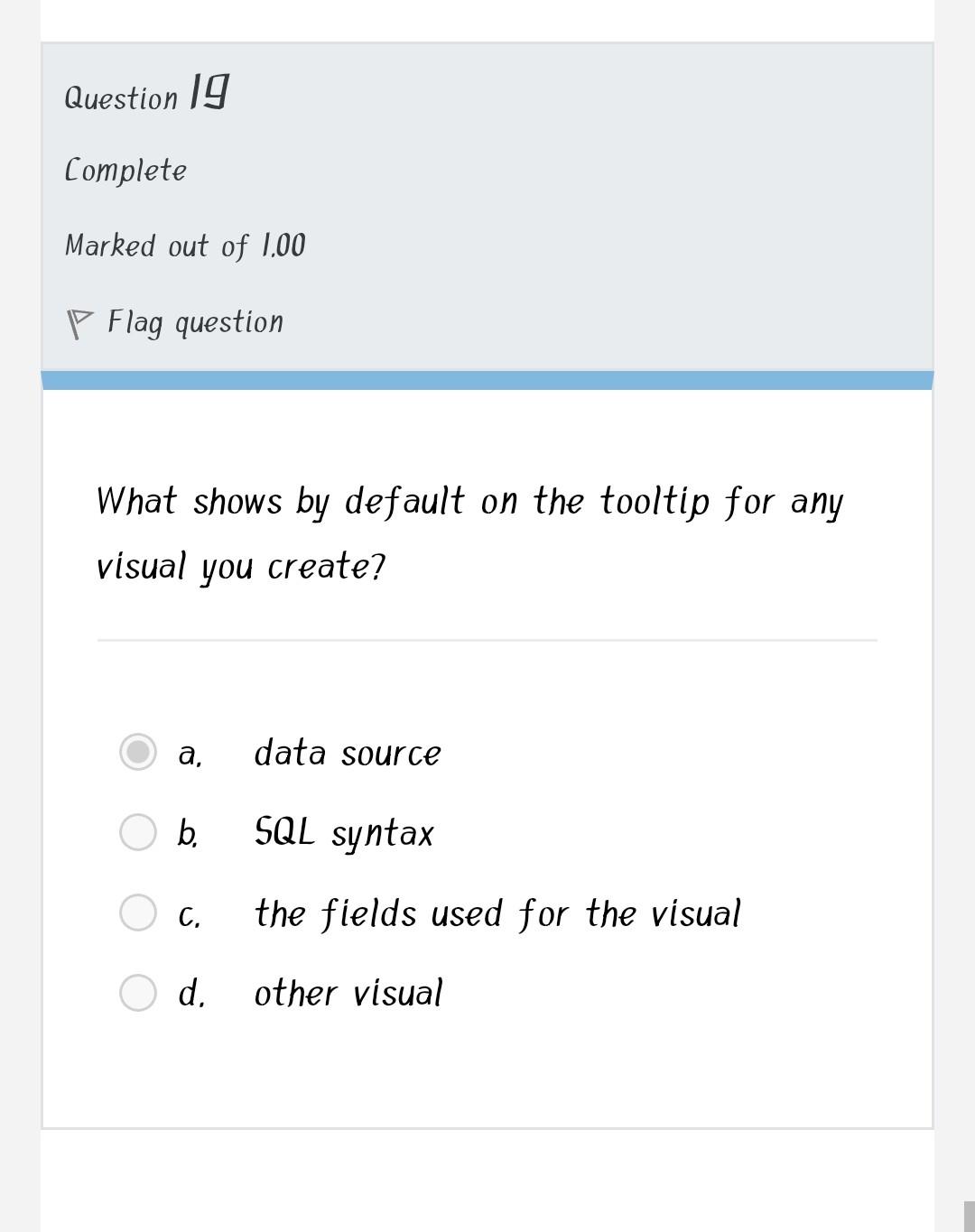
Task: Click the 'Marked out of 1.00' label
Action: coord(185,245)
